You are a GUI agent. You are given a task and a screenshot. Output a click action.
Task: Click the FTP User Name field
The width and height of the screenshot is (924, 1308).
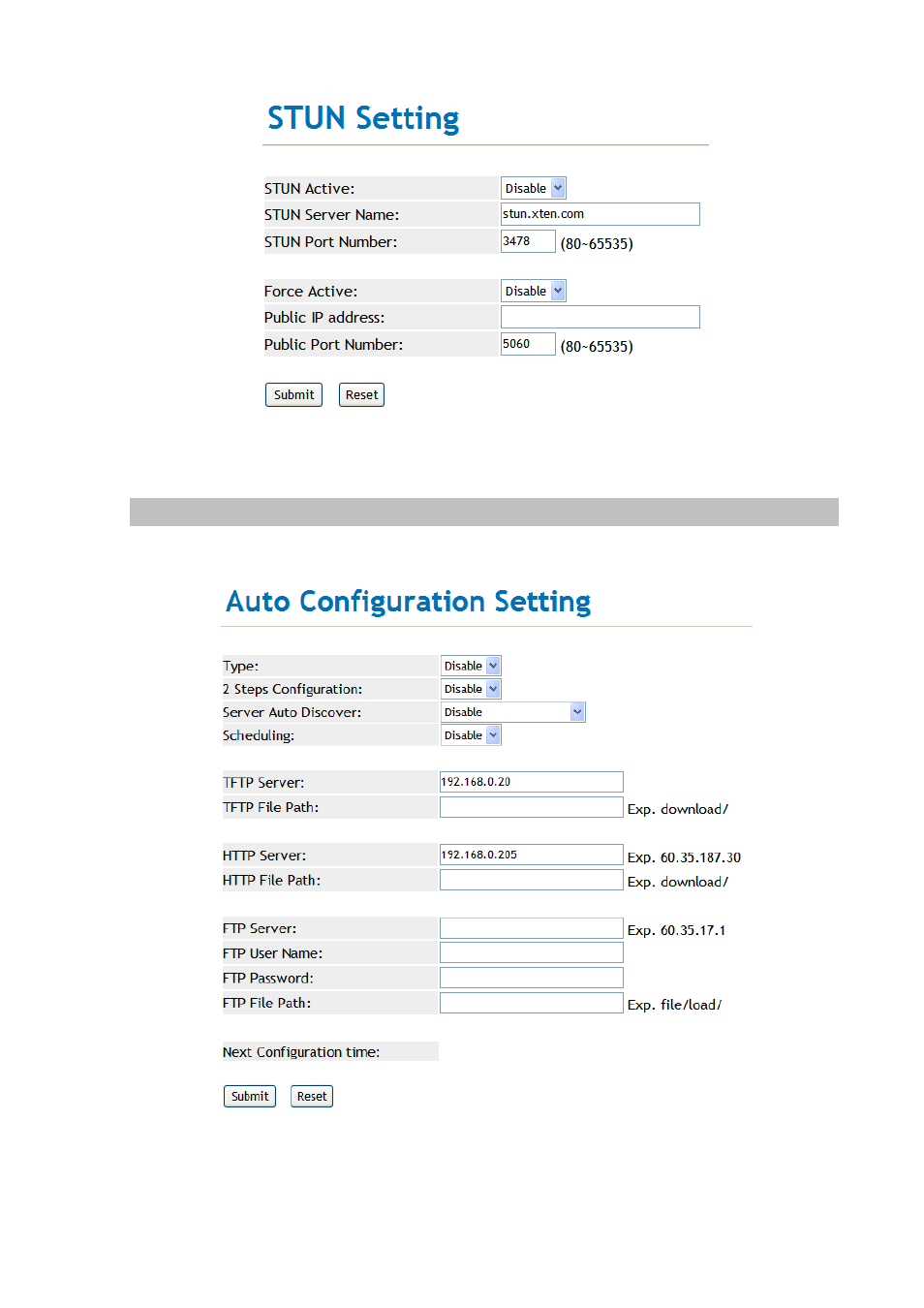point(531,953)
